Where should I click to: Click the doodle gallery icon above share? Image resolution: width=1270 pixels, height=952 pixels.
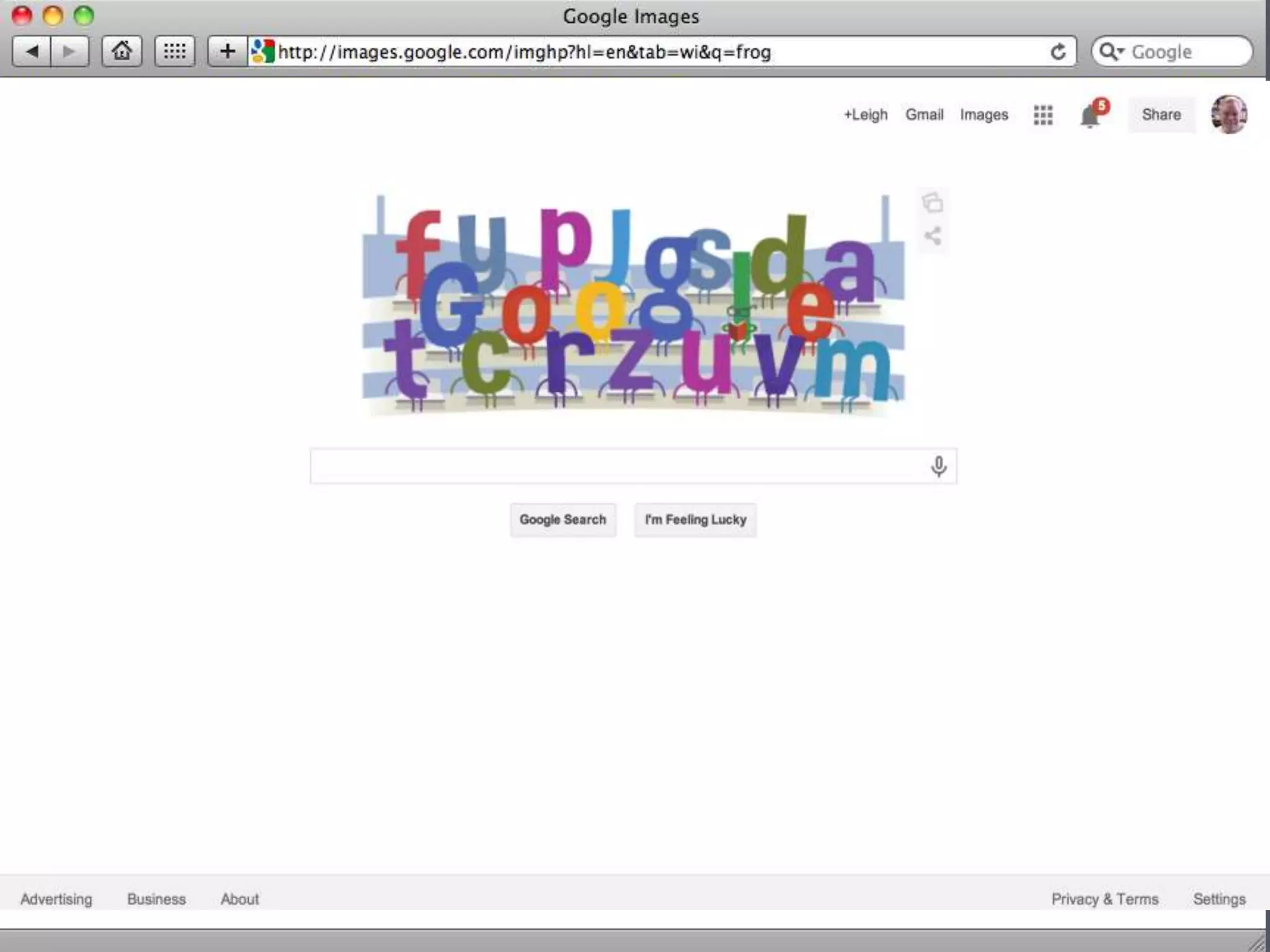pos(933,203)
